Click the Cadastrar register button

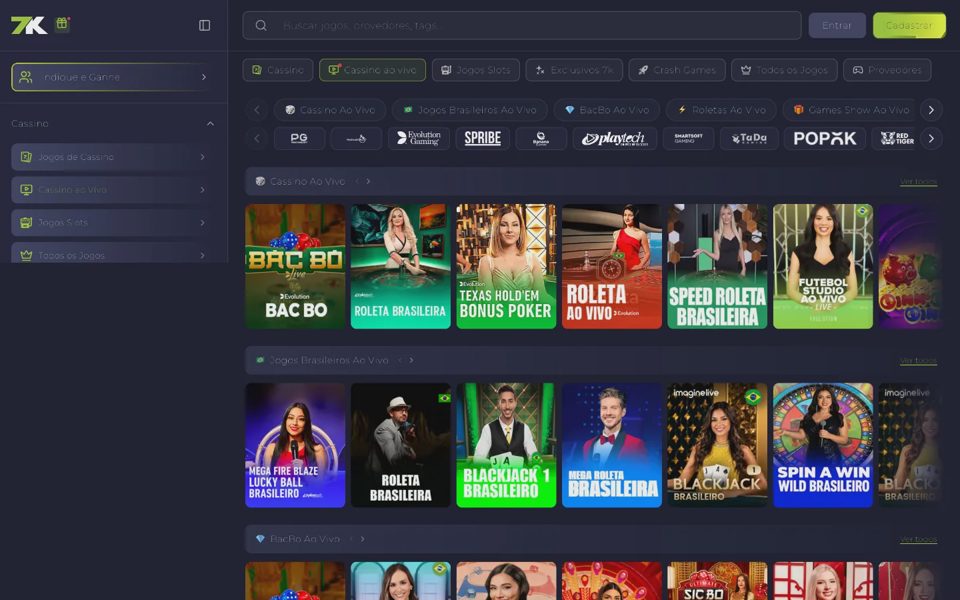click(909, 26)
